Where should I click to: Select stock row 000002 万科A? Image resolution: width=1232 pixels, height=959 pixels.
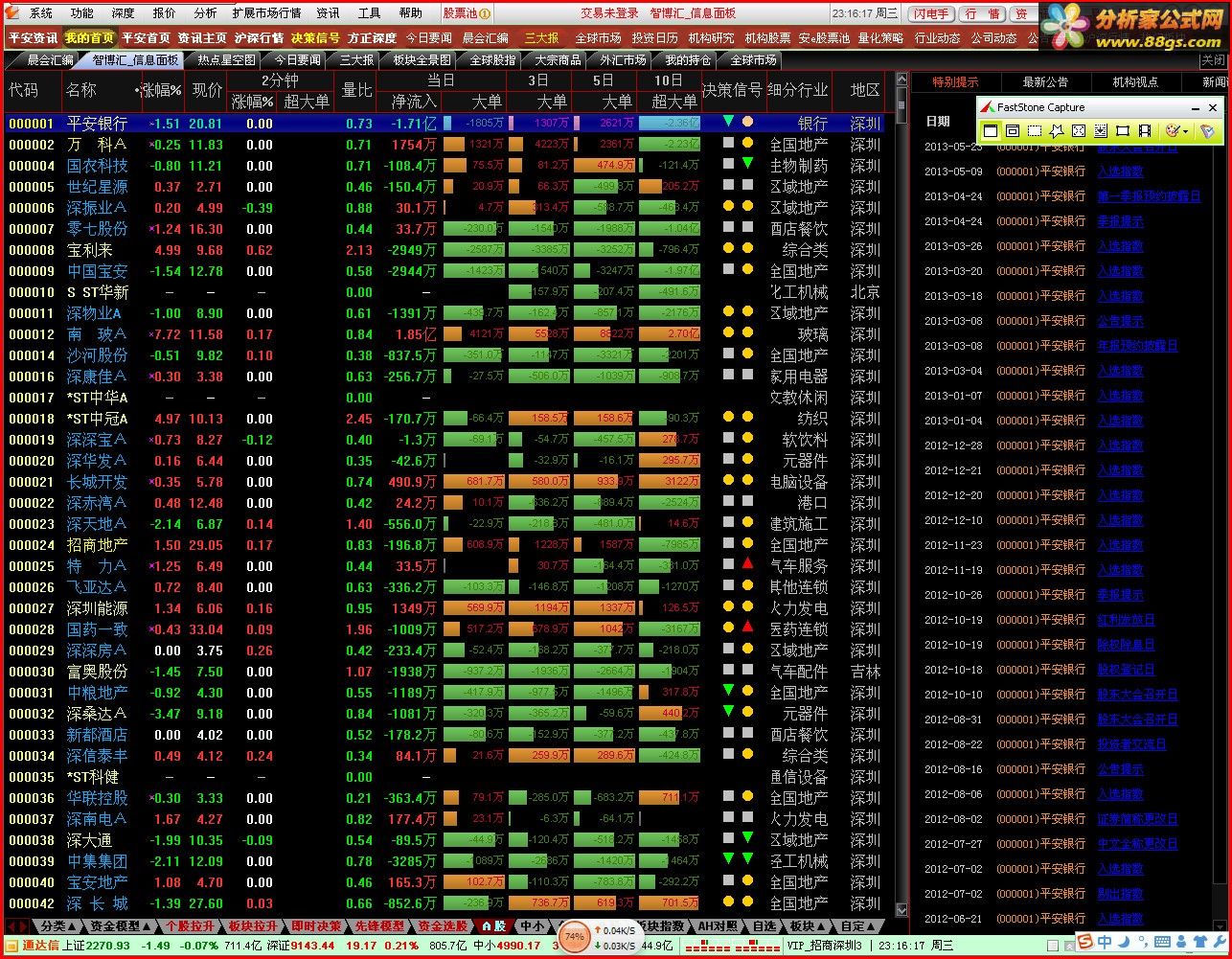448,145
